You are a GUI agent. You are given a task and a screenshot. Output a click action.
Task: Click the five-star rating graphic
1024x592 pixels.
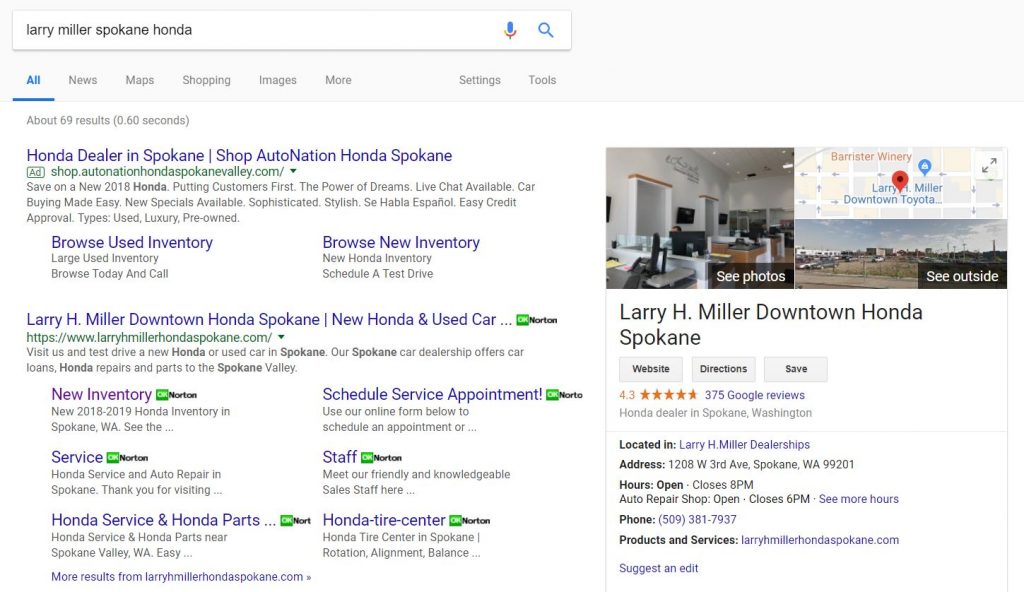669,395
